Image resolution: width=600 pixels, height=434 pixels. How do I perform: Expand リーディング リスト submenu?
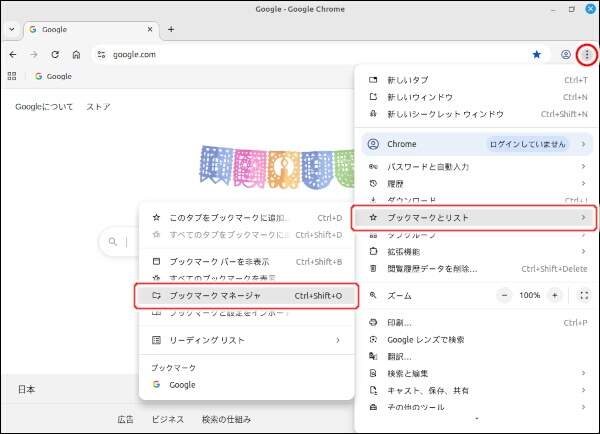click(247, 340)
